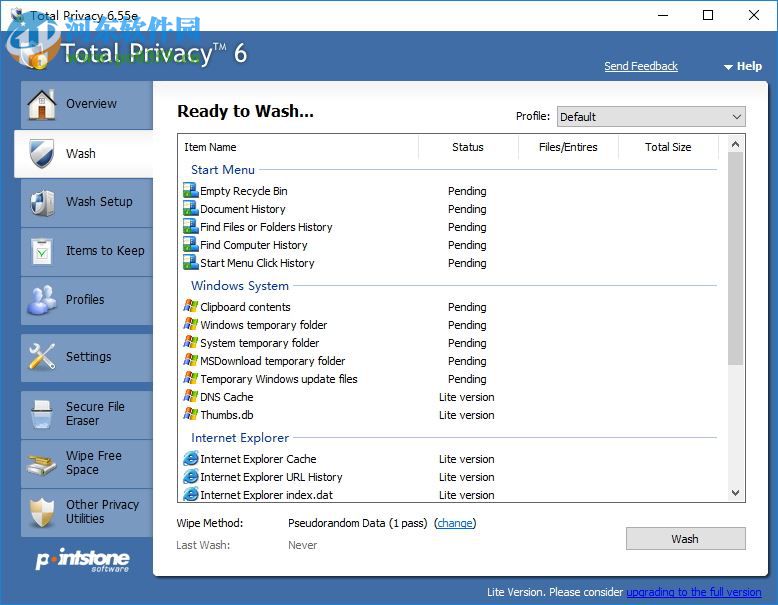Maximize the Total Privacy window
Image resolution: width=778 pixels, height=605 pixels.
click(x=708, y=15)
